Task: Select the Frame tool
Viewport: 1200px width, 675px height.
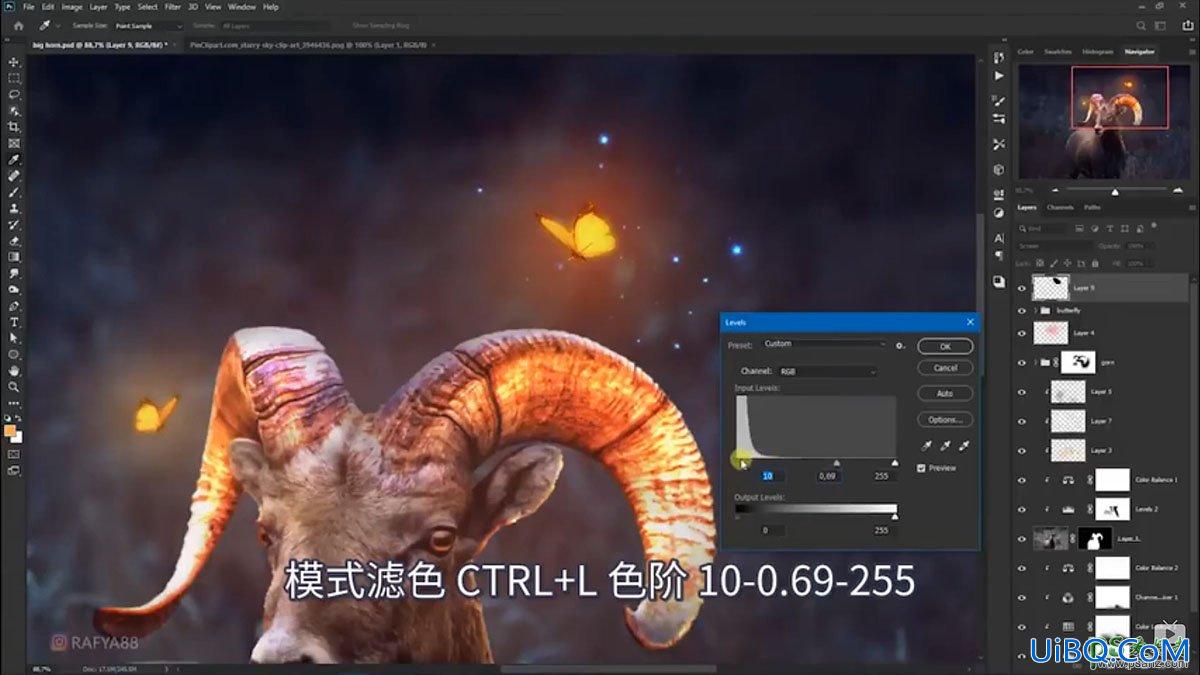Action: (14, 143)
